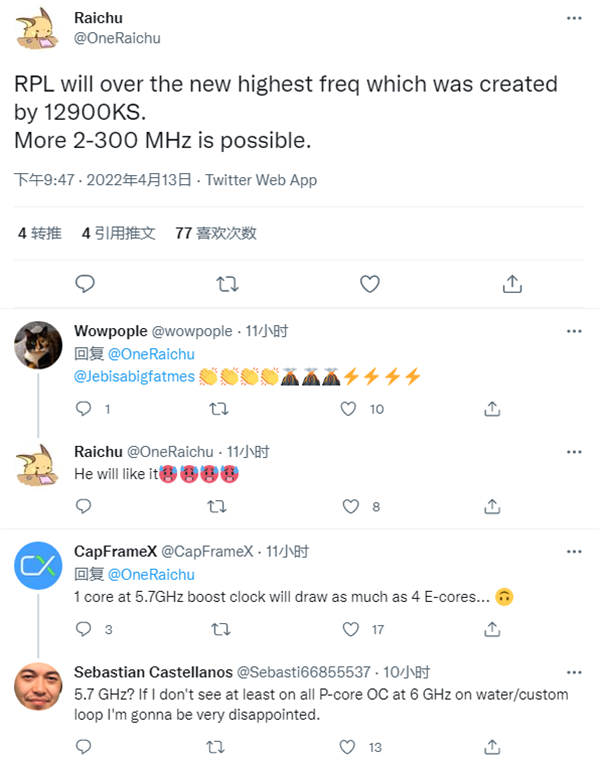The image size is (600, 763).
Task: View the 4 quote tweets
Action: [118, 233]
